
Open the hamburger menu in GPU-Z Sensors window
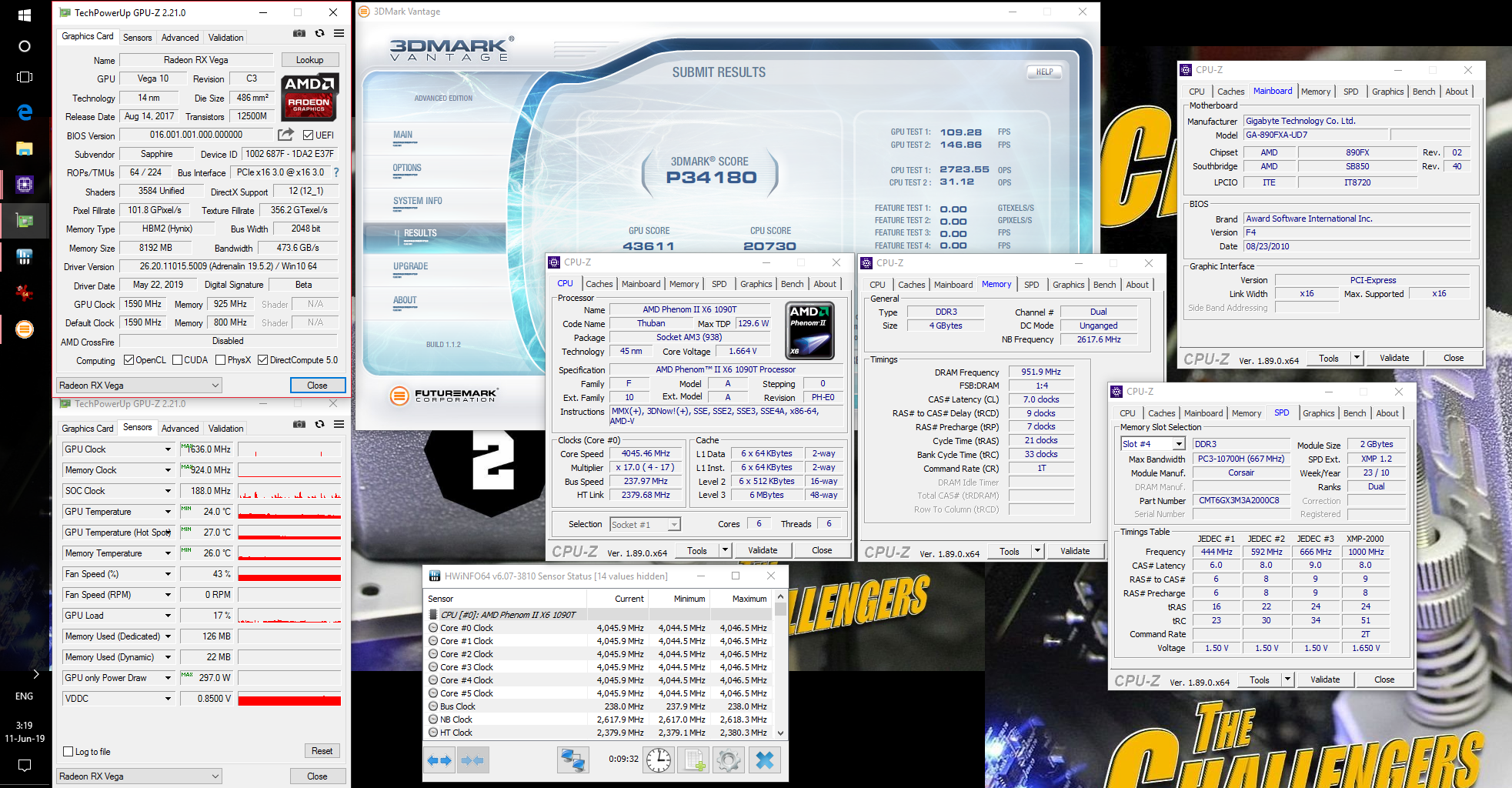click(x=339, y=425)
